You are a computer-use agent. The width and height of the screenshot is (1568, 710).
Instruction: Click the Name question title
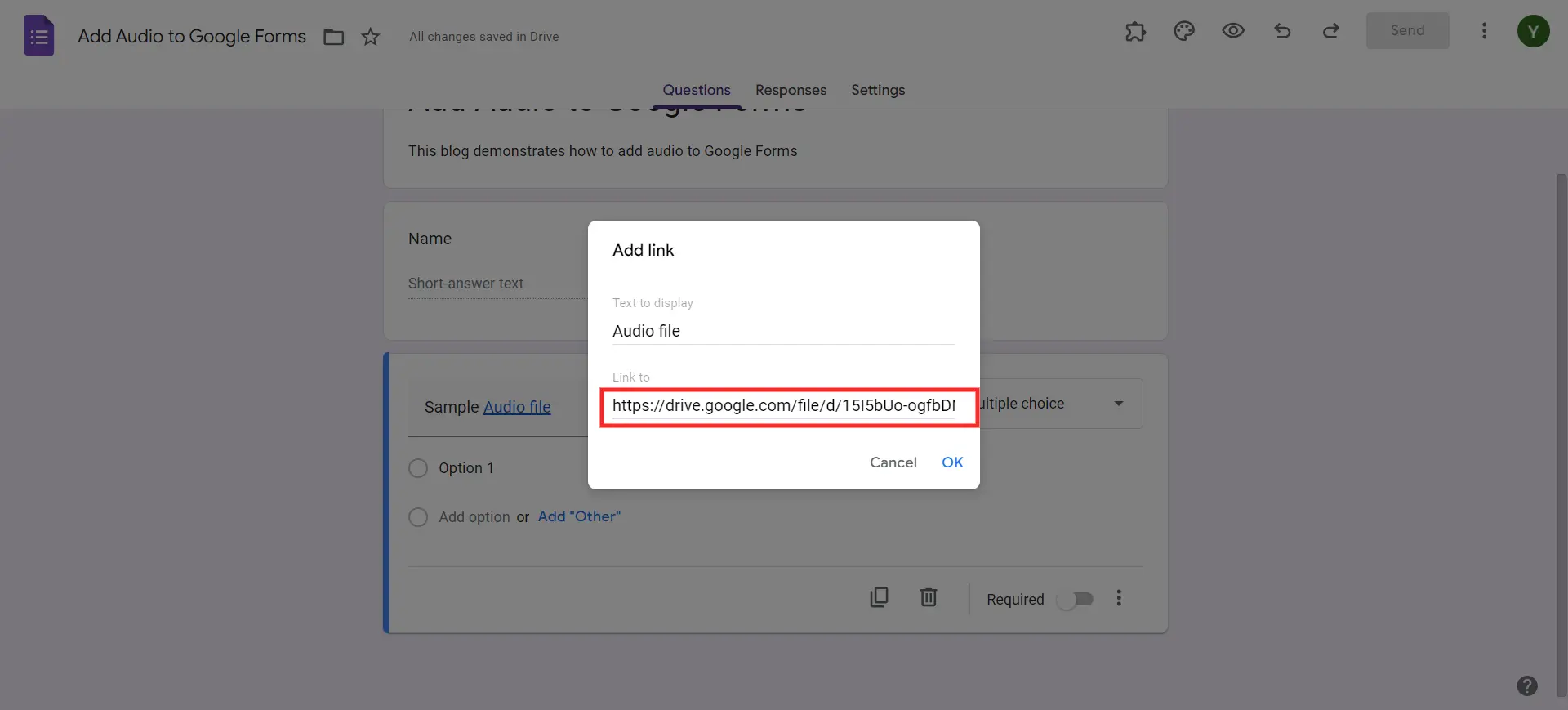[x=430, y=239]
